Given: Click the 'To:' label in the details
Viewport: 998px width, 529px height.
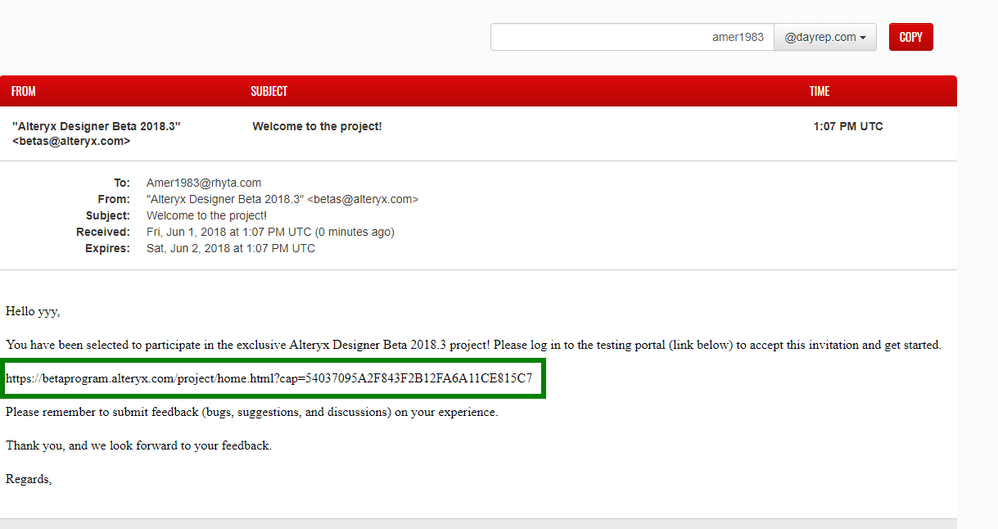Looking at the screenshot, I should pos(122,183).
